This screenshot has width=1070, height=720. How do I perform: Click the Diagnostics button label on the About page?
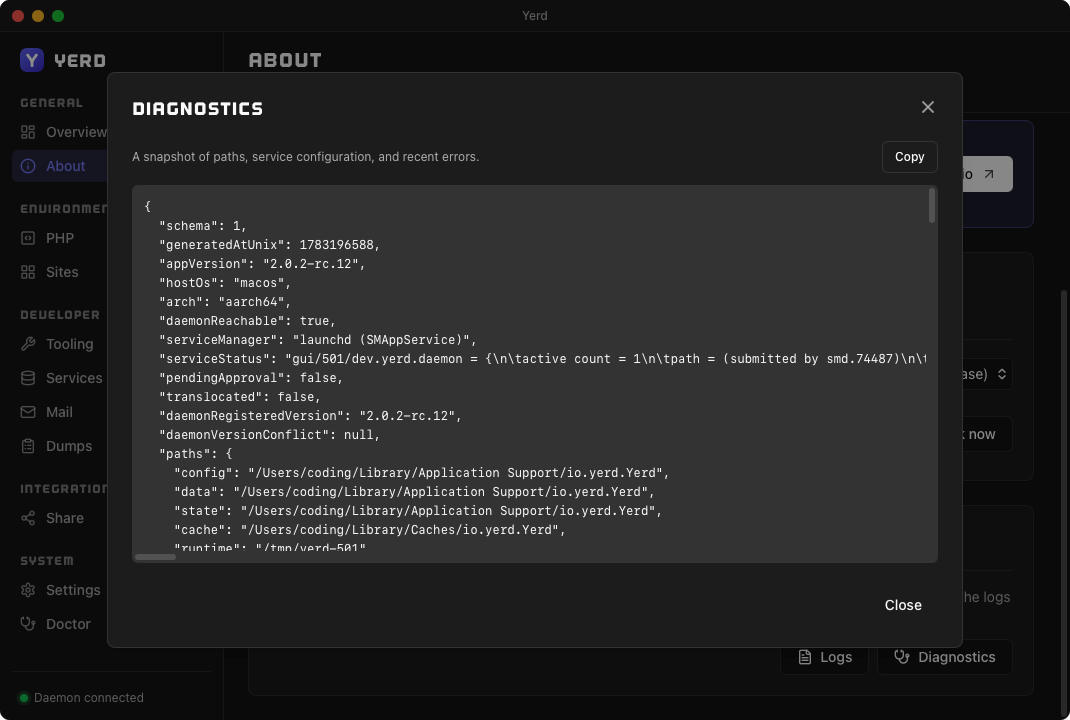click(x=956, y=657)
